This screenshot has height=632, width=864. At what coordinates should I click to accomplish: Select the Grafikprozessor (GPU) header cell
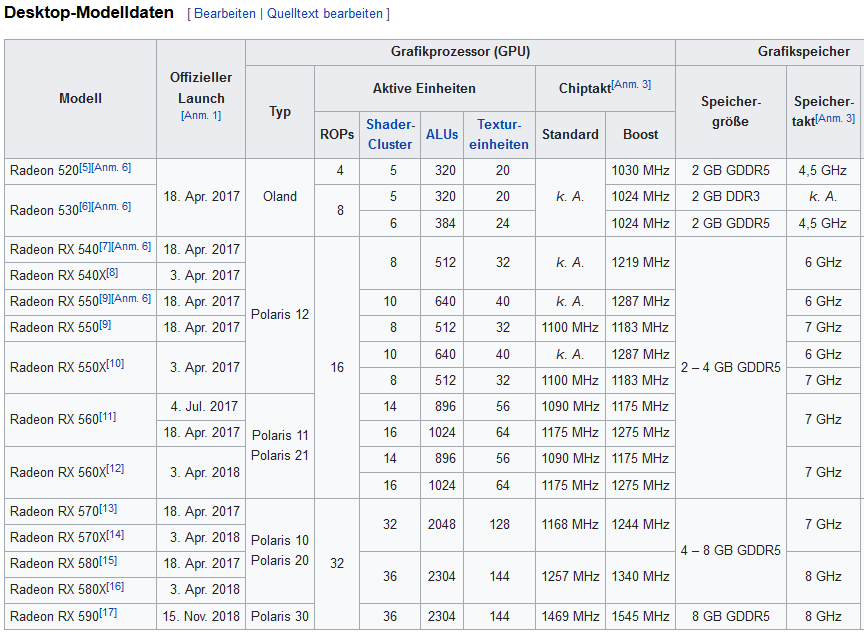click(460, 52)
